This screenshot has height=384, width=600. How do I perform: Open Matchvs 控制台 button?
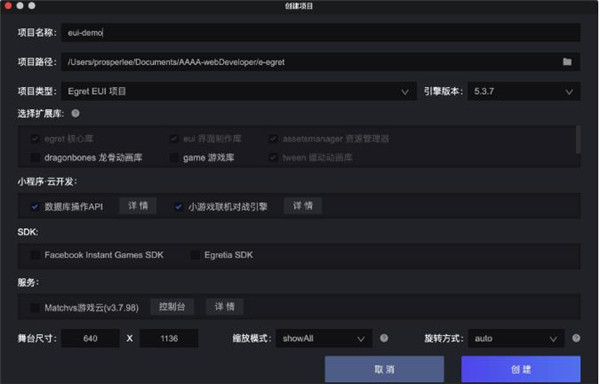point(172,307)
